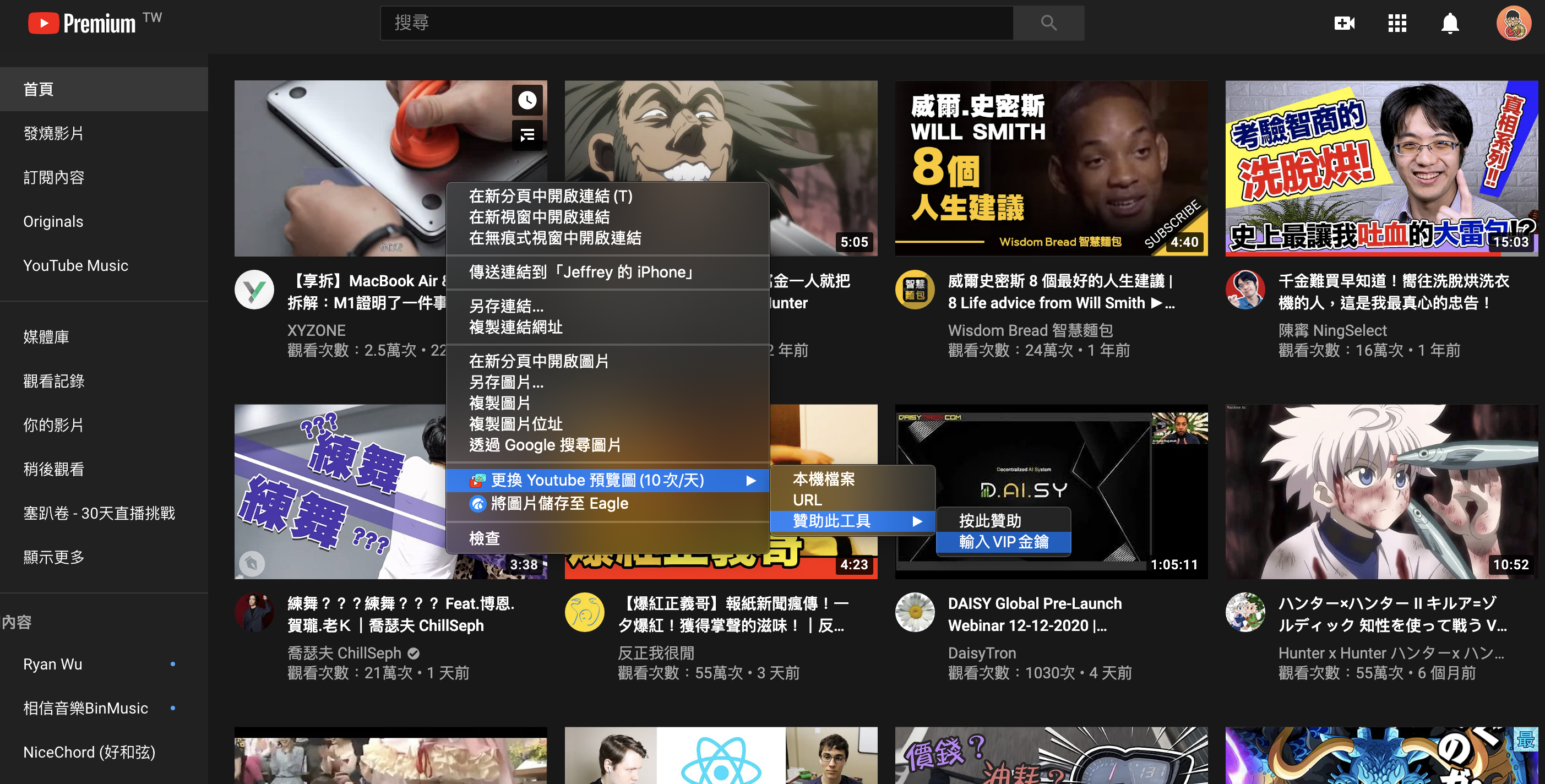Screen dimensions: 1545x784
Task: Select 將圖片儲存至 Eagle
Action: pyautogui.click(x=607, y=504)
